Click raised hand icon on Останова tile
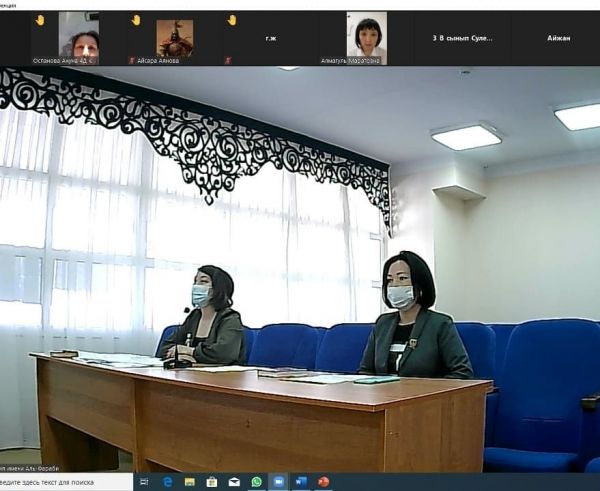600x491 pixels. click(x=40, y=20)
